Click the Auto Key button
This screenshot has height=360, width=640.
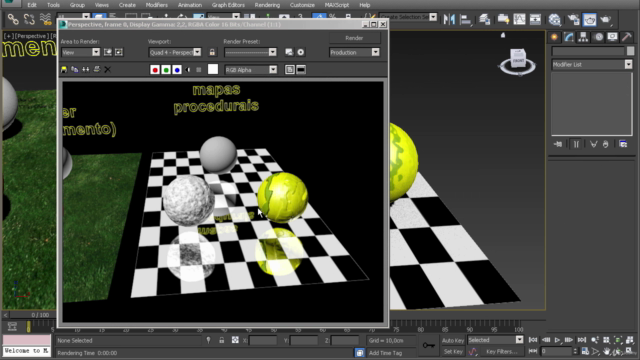point(453,340)
